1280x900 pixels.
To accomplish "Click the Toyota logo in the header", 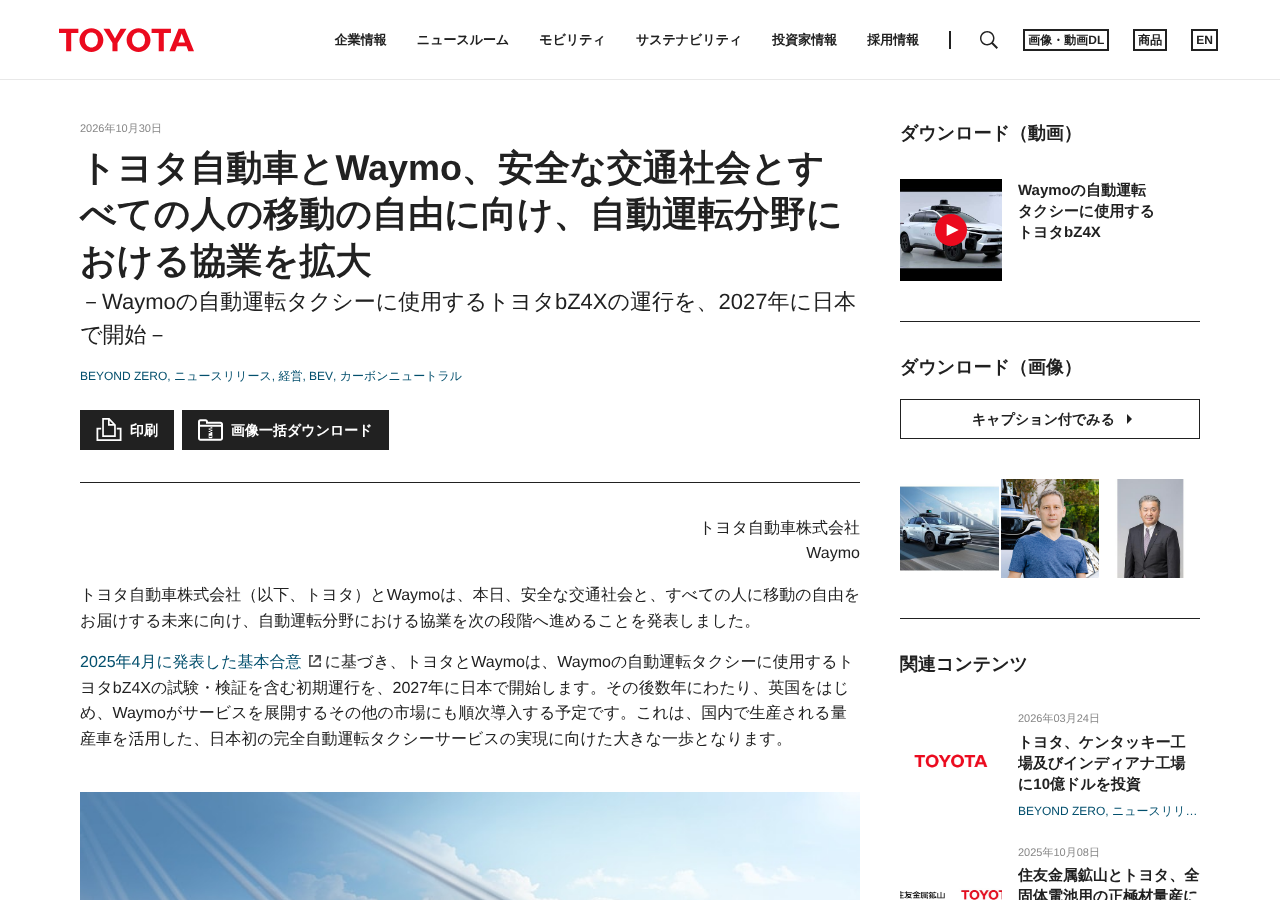I will click(126, 40).
